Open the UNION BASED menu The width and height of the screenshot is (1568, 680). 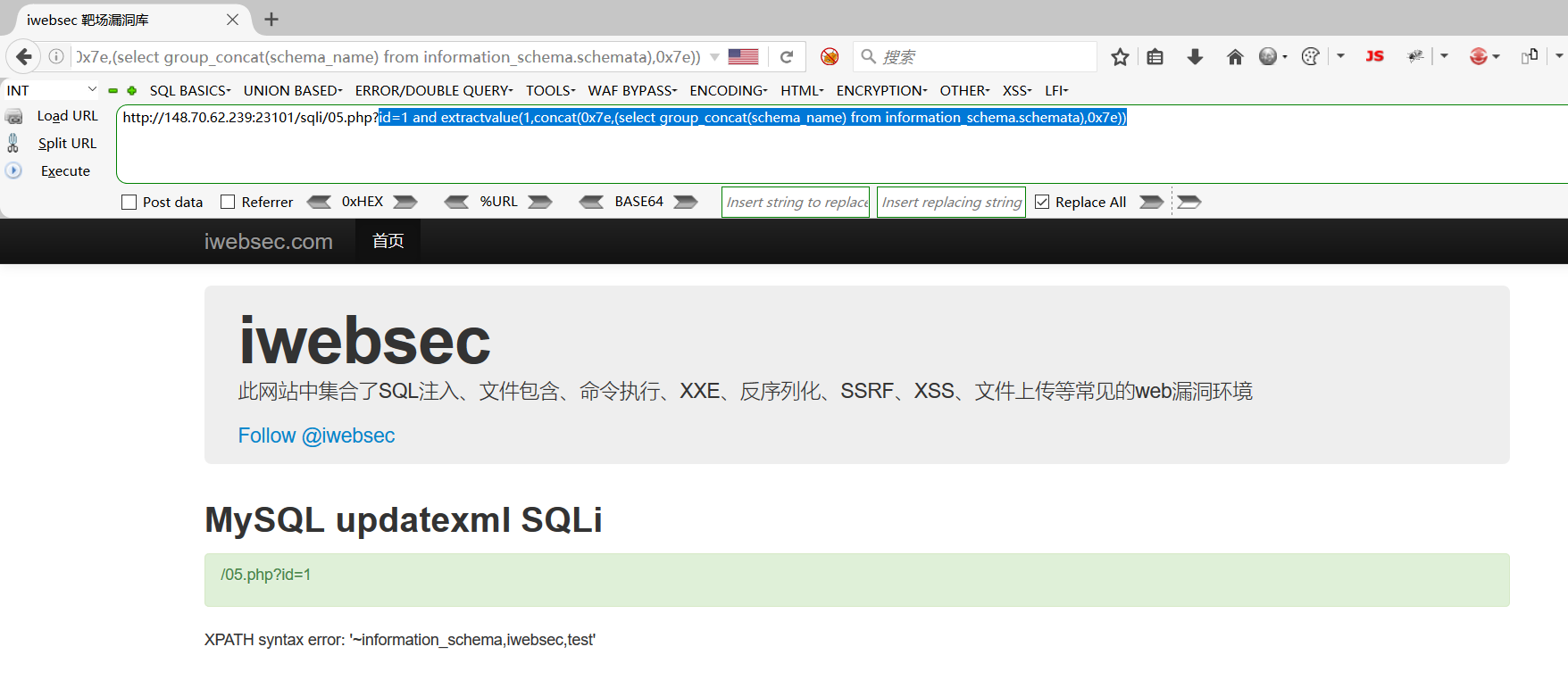pos(293,91)
